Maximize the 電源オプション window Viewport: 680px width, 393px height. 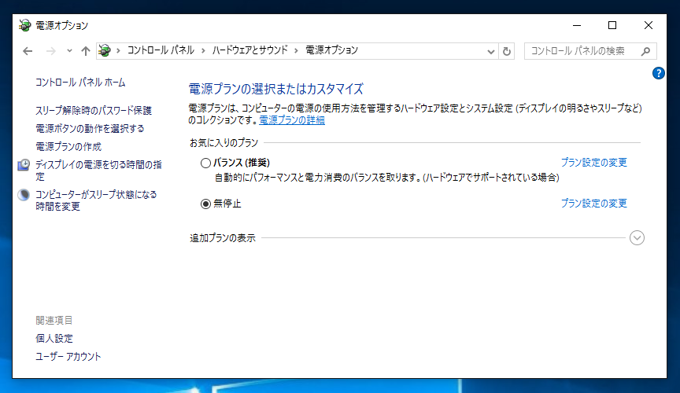coord(612,26)
